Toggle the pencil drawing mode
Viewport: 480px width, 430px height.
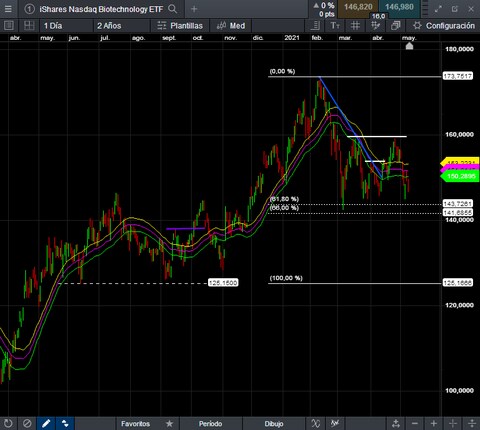46,424
